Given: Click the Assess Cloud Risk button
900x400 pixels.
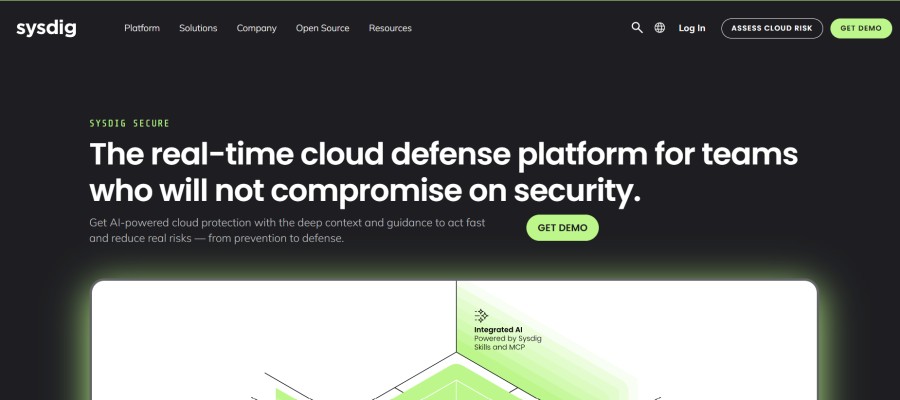Looking at the screenshot, I should pyautogui.click(x=771, y=28).
